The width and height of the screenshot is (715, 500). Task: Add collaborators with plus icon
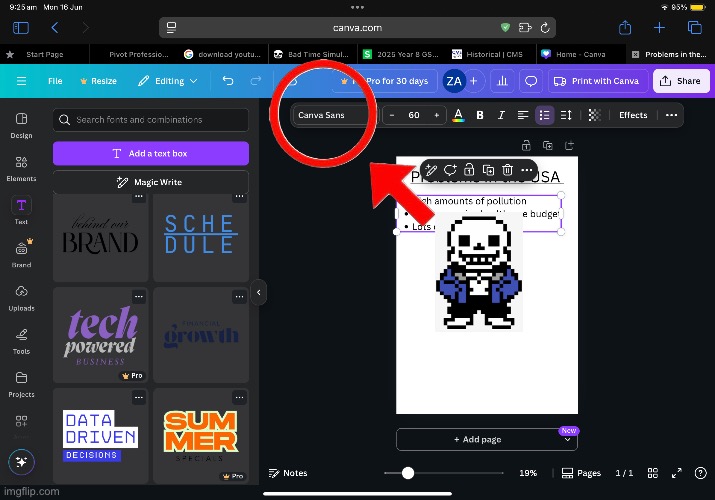coord(474,81)
